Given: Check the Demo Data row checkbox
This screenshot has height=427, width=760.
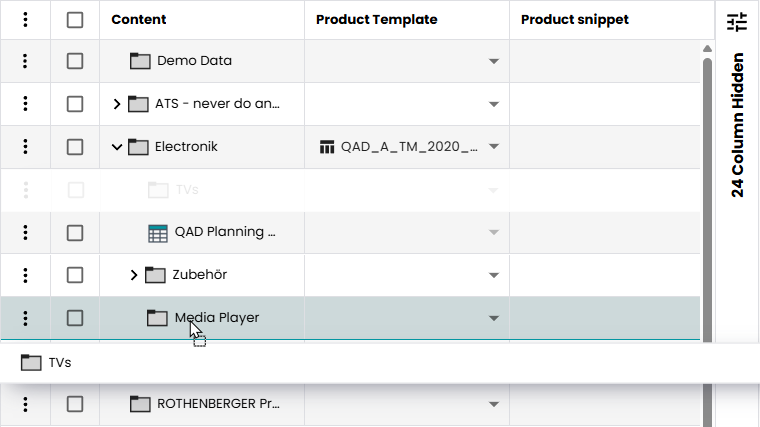Looking at the screenshot, I should click(75, 61).
